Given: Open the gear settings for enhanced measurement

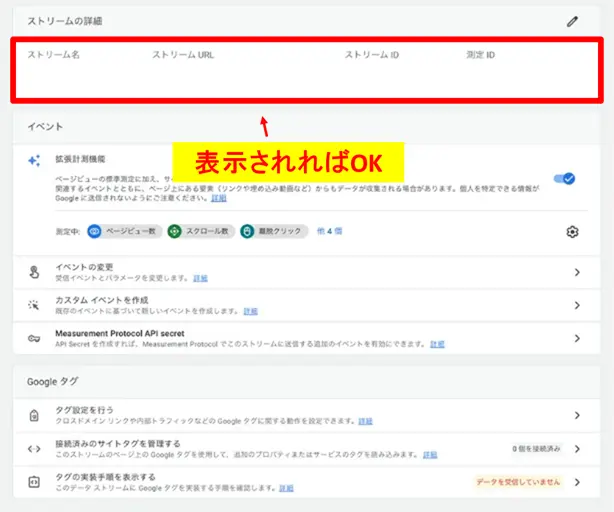Looking at the screenshot, I should tap(572, 232).
